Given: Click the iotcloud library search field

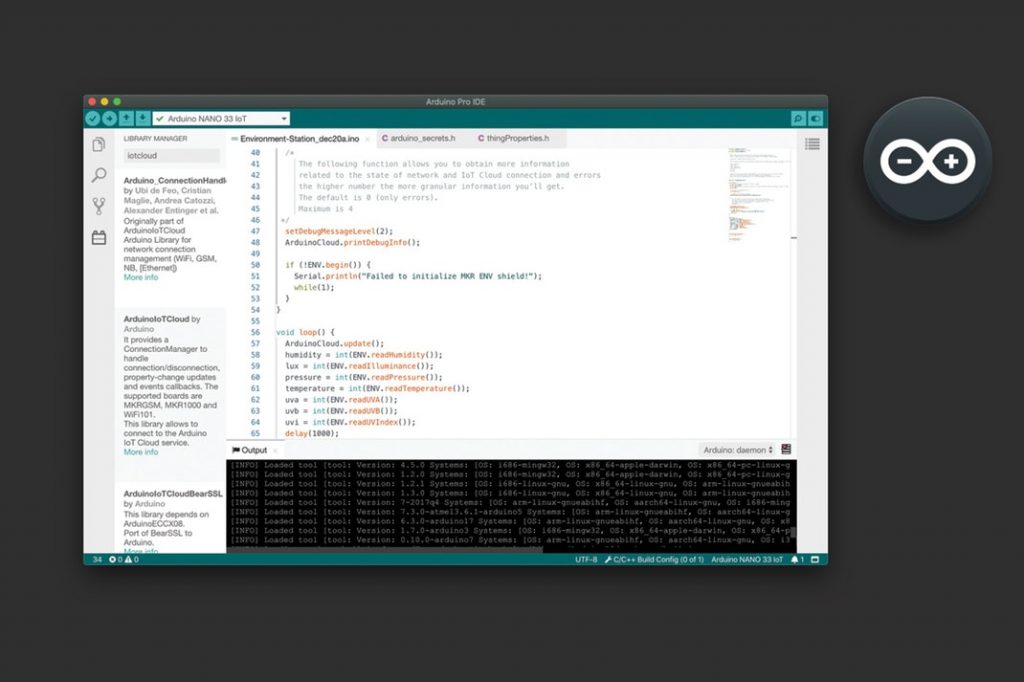Looking at the screenshot, I should (x=172, y=155).
